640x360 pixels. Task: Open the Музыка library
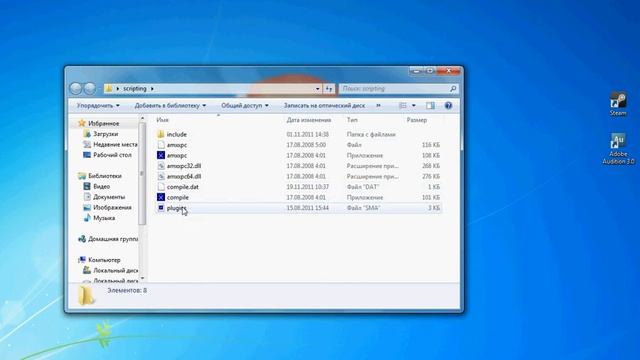click(x=104, y=218)
